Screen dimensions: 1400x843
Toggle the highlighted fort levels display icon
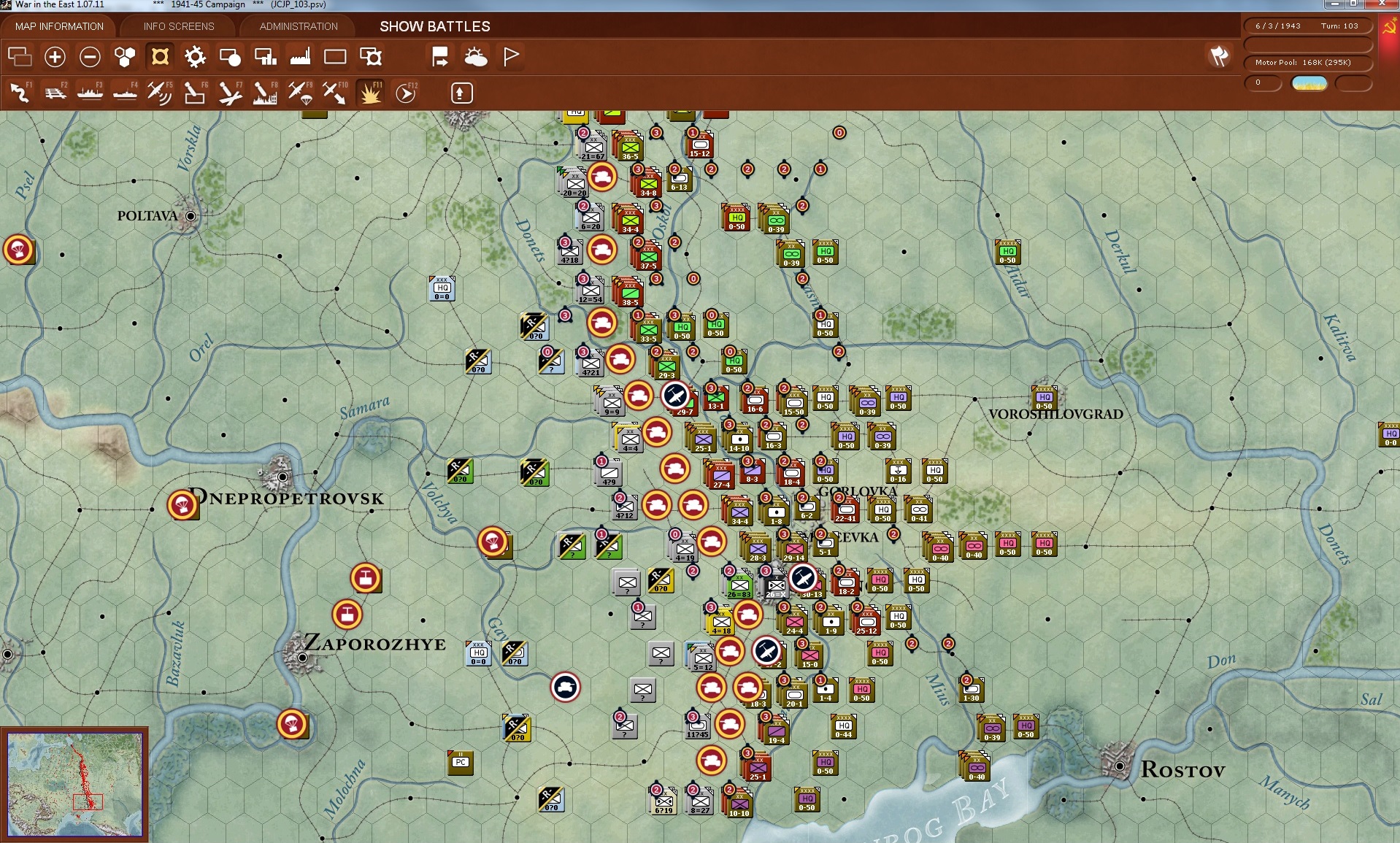click(160, 57)
